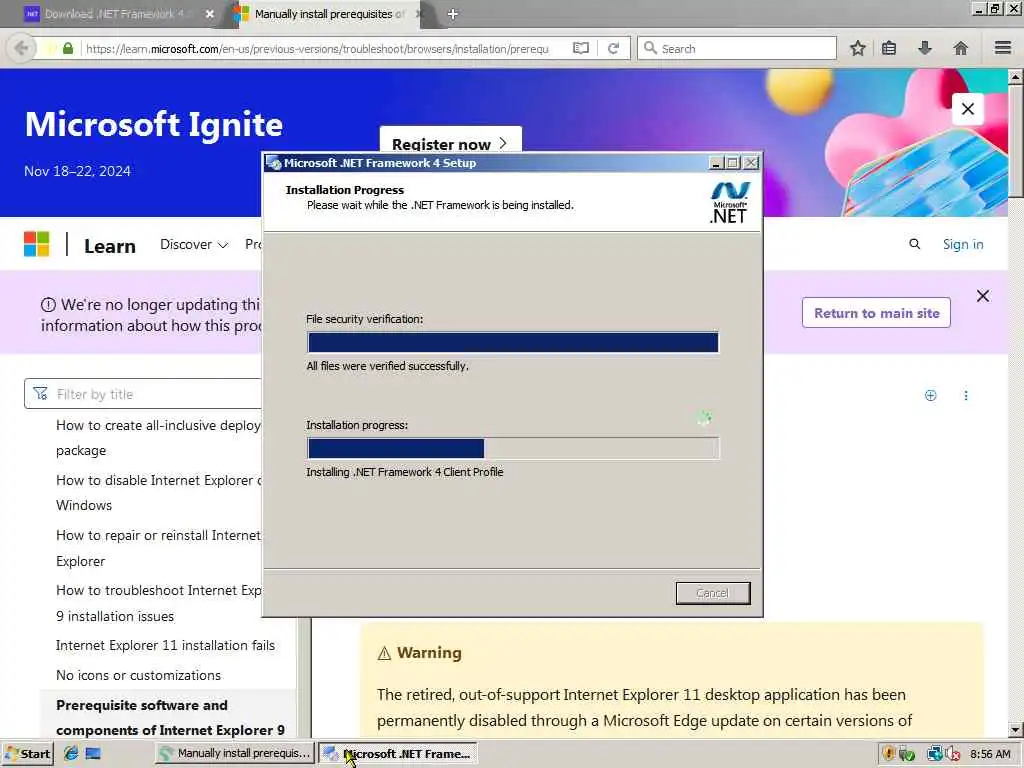Open How to create all-inclusive deployment package
The height and width of the screenshot is (768, 1024).
158,438
